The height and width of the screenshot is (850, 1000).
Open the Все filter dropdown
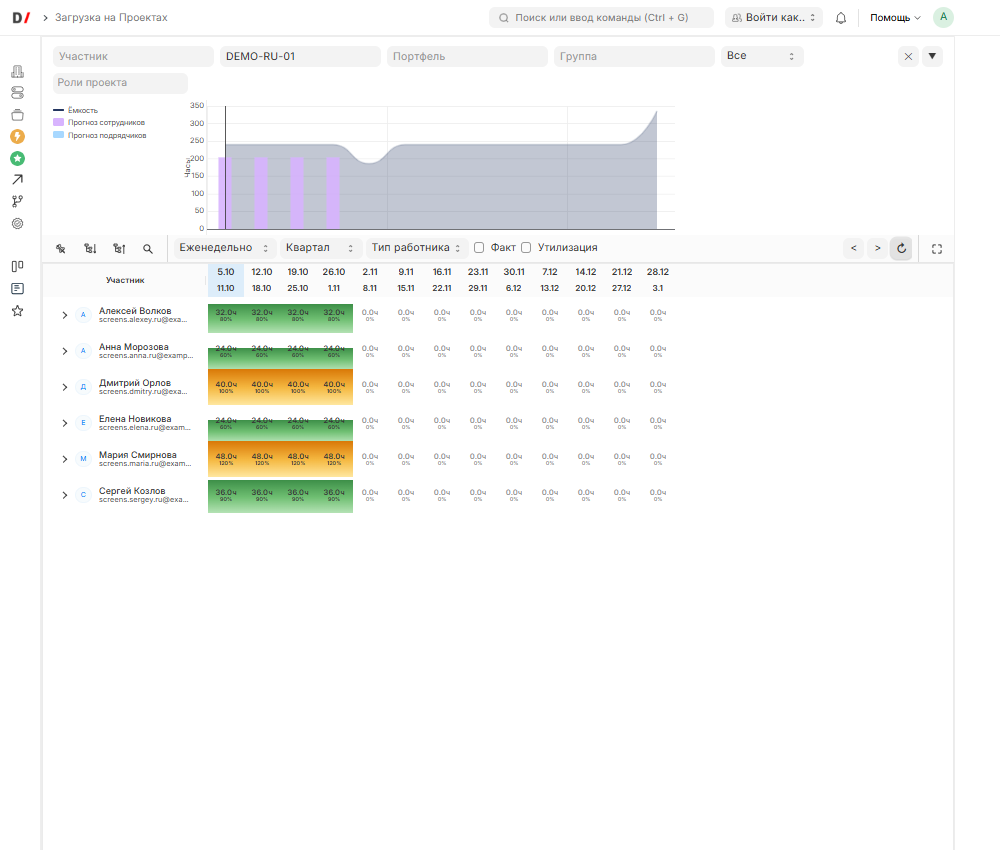(x=762, y=56)
